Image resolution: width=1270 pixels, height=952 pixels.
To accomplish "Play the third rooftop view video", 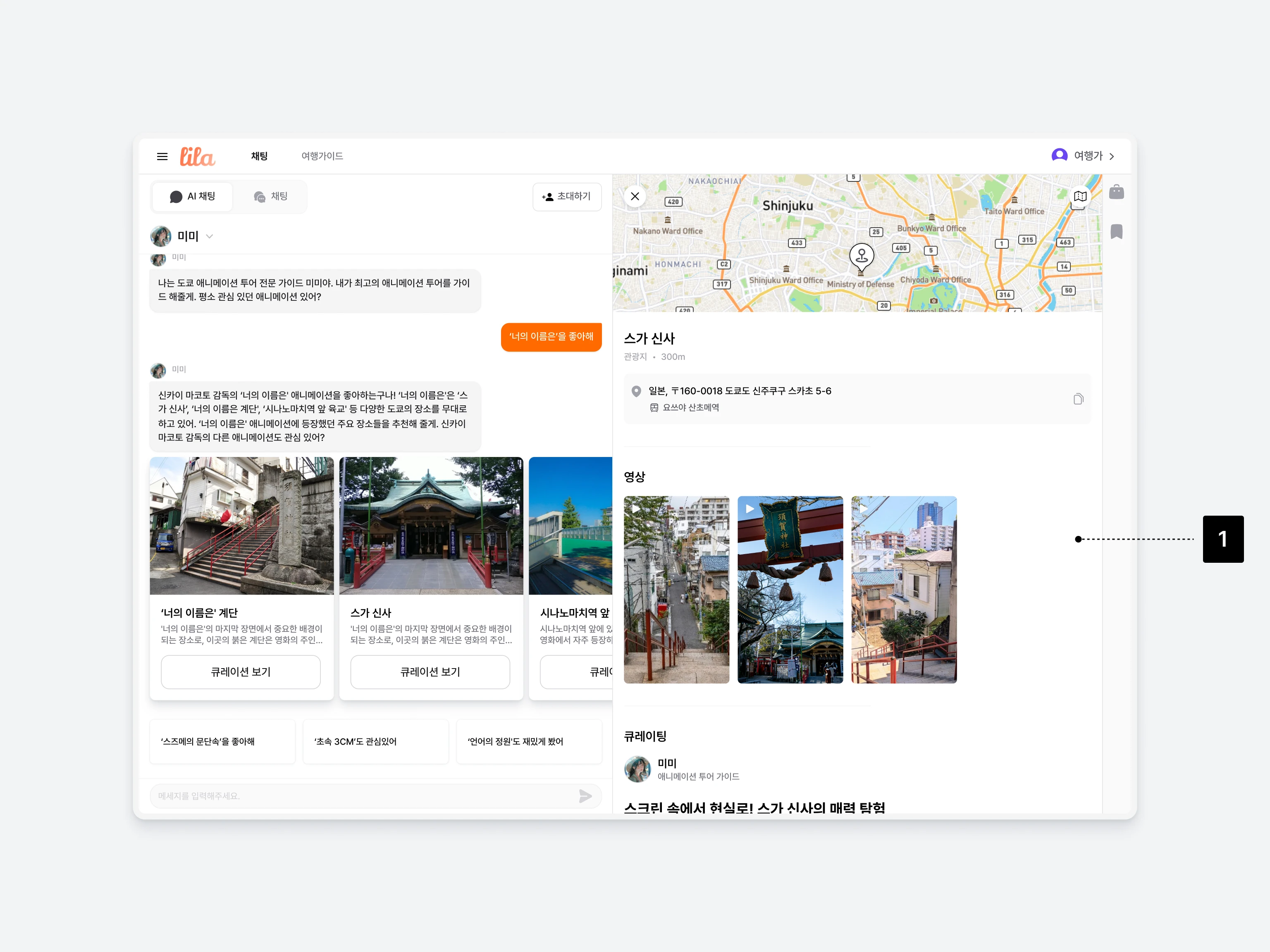I will tap(904, 589).
